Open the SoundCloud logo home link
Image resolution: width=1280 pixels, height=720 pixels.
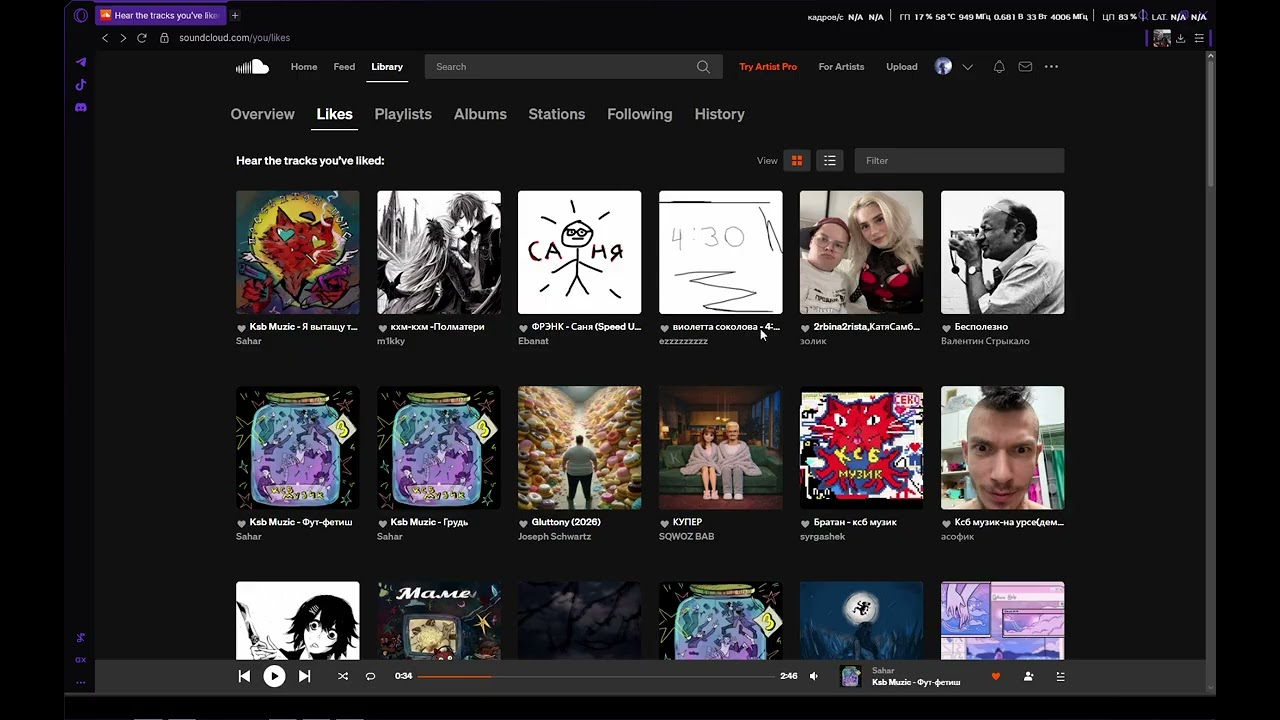[x=252, y=67]
